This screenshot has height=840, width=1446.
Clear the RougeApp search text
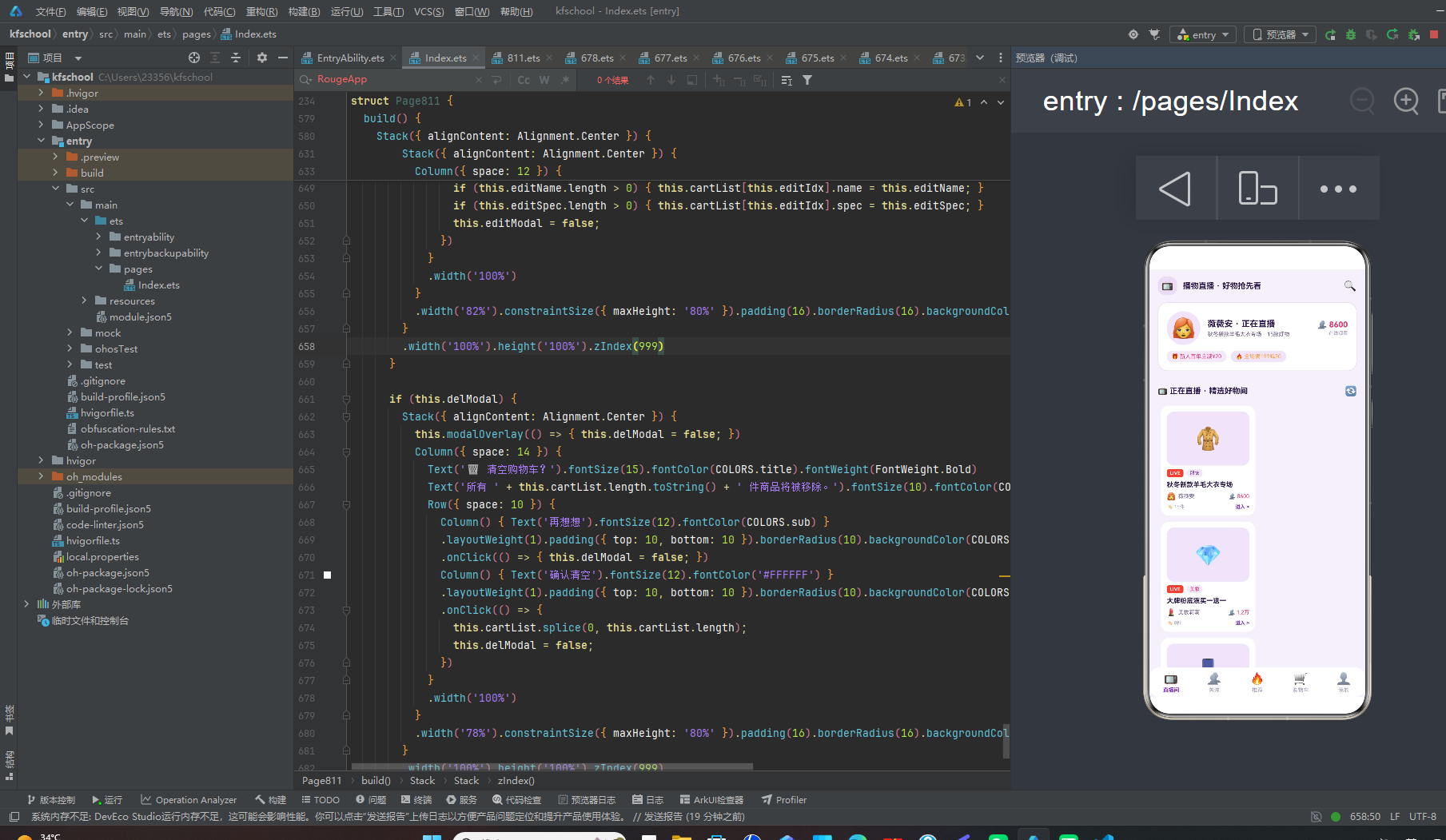click(479, 80)
